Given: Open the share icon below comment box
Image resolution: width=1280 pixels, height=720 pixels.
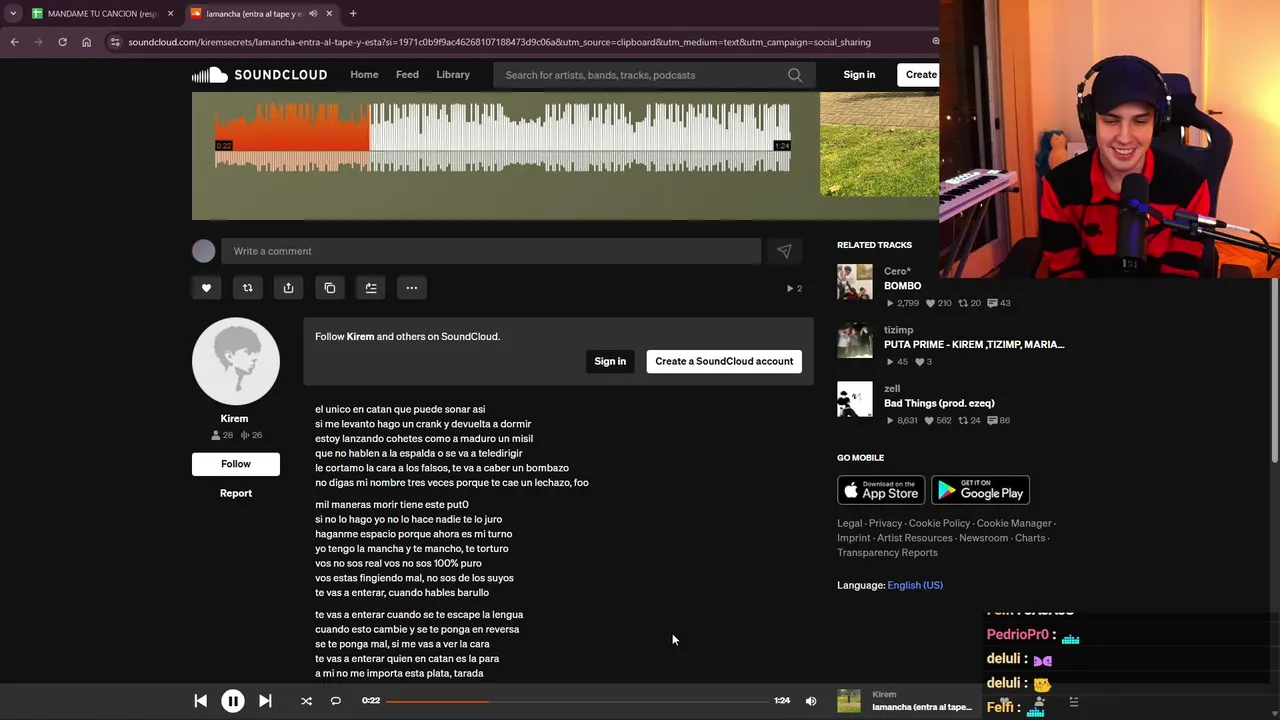Looking at the screenshot, I should 288,288.
